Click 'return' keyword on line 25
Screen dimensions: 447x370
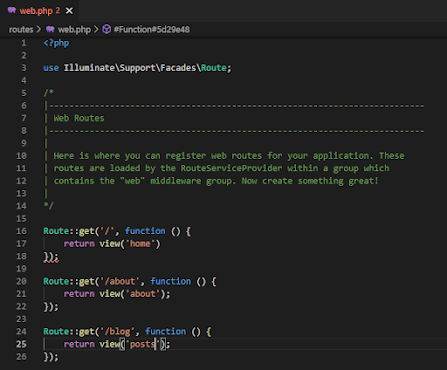click(79, 344)
